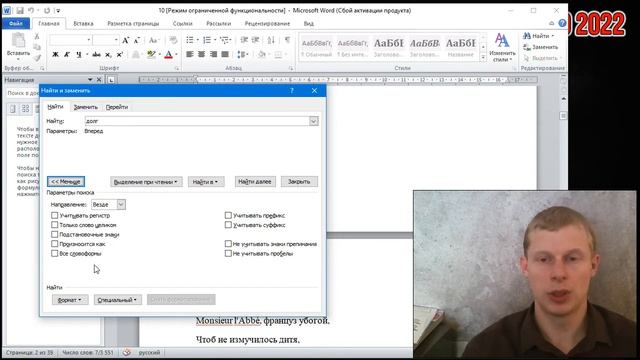Click the text highlight color button
Screen dimensions: 640x360
[151, 54]
